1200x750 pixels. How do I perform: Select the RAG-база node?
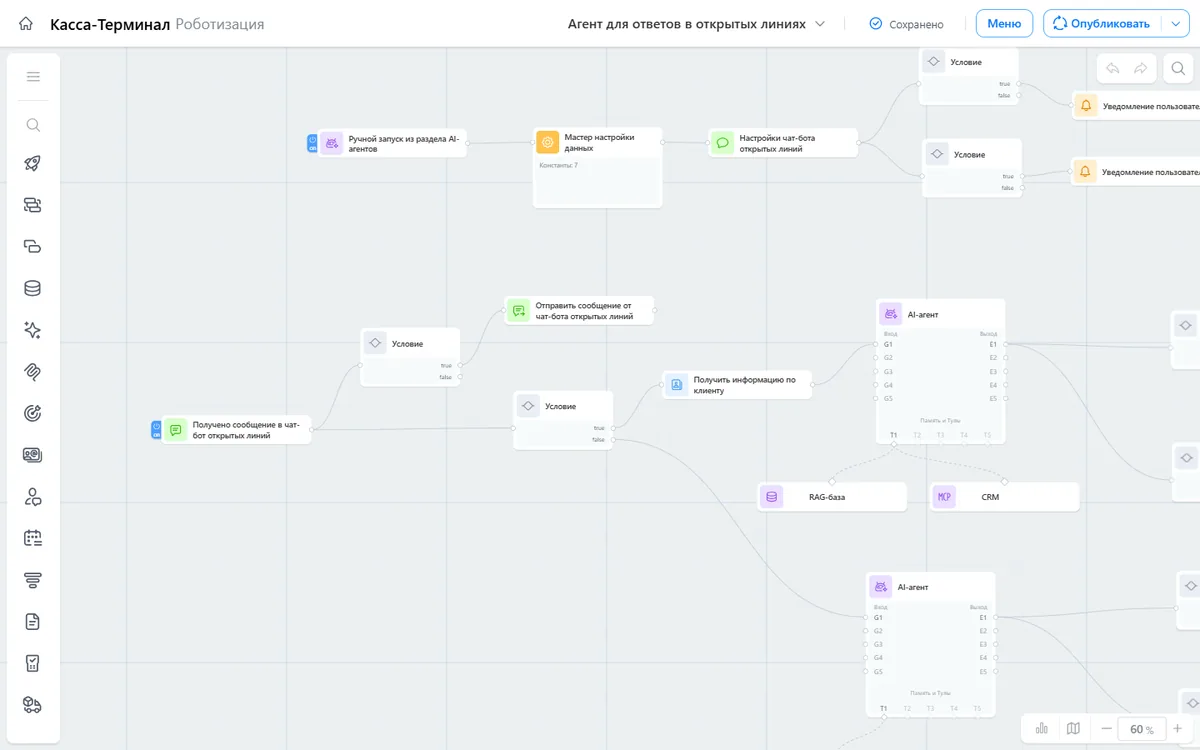point(832,497)
